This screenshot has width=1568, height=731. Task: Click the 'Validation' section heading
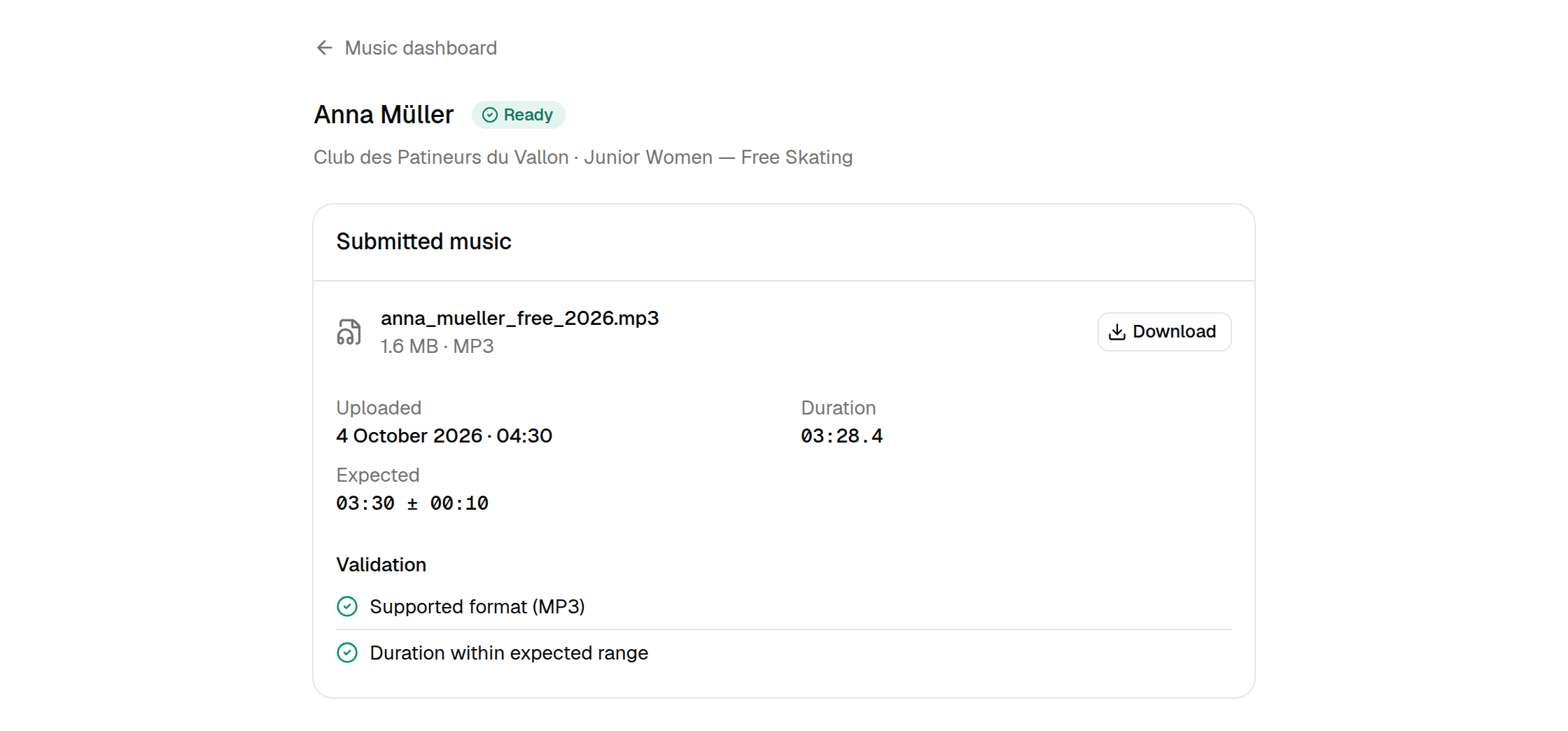pyautogui.click(x=381, y=565)
